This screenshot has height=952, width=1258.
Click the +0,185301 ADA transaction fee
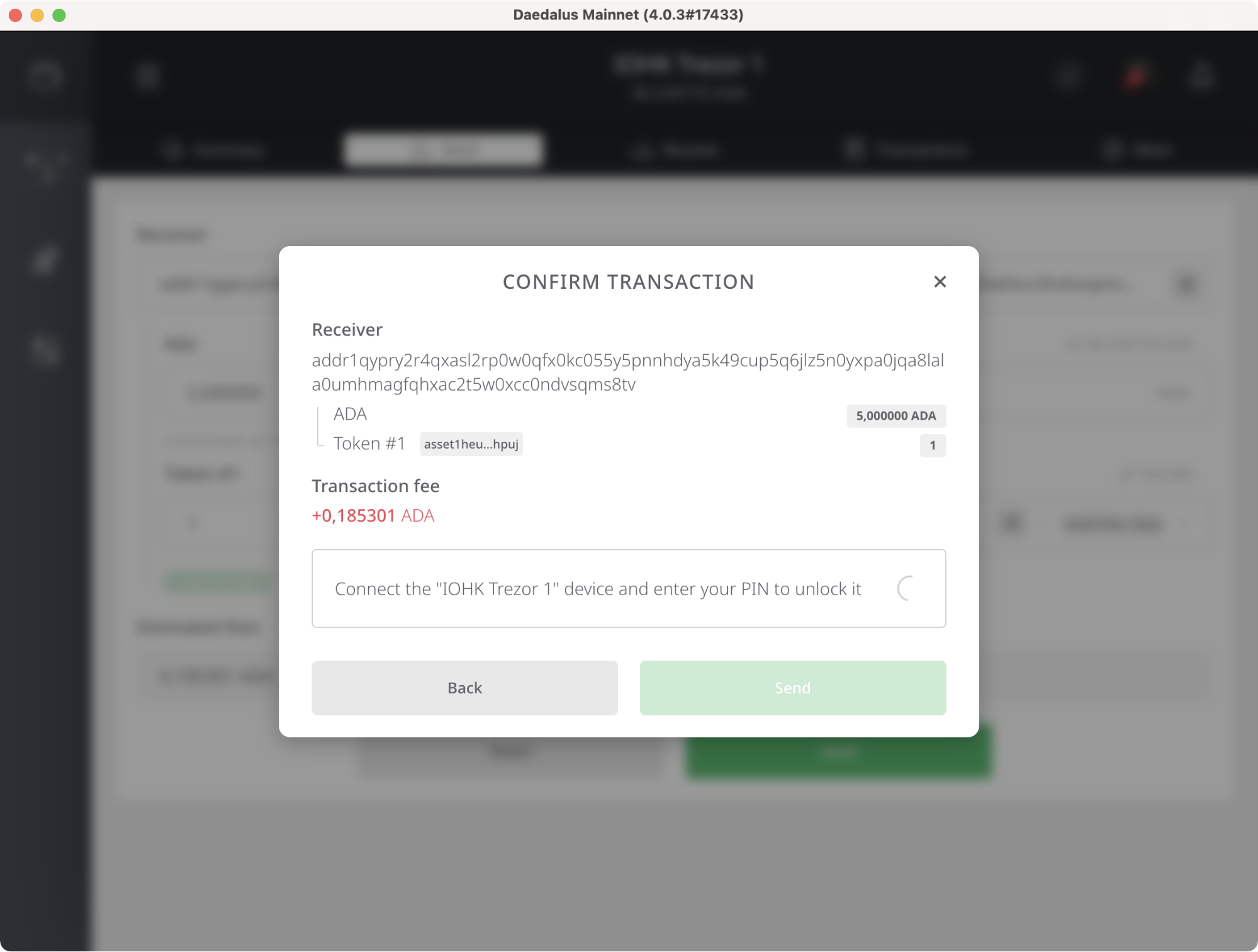[x=373, y=515]
